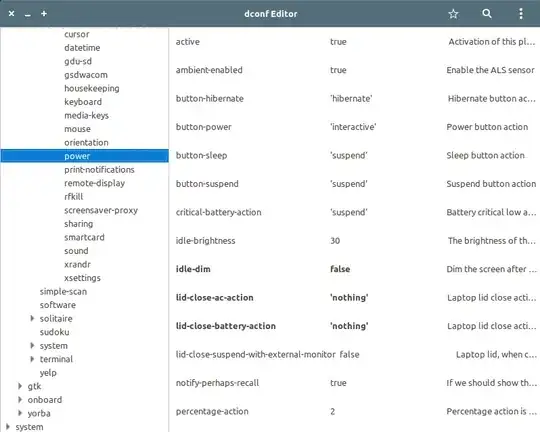Expand the gtk tree node
The image size is (540, 432).
point(20,386)
